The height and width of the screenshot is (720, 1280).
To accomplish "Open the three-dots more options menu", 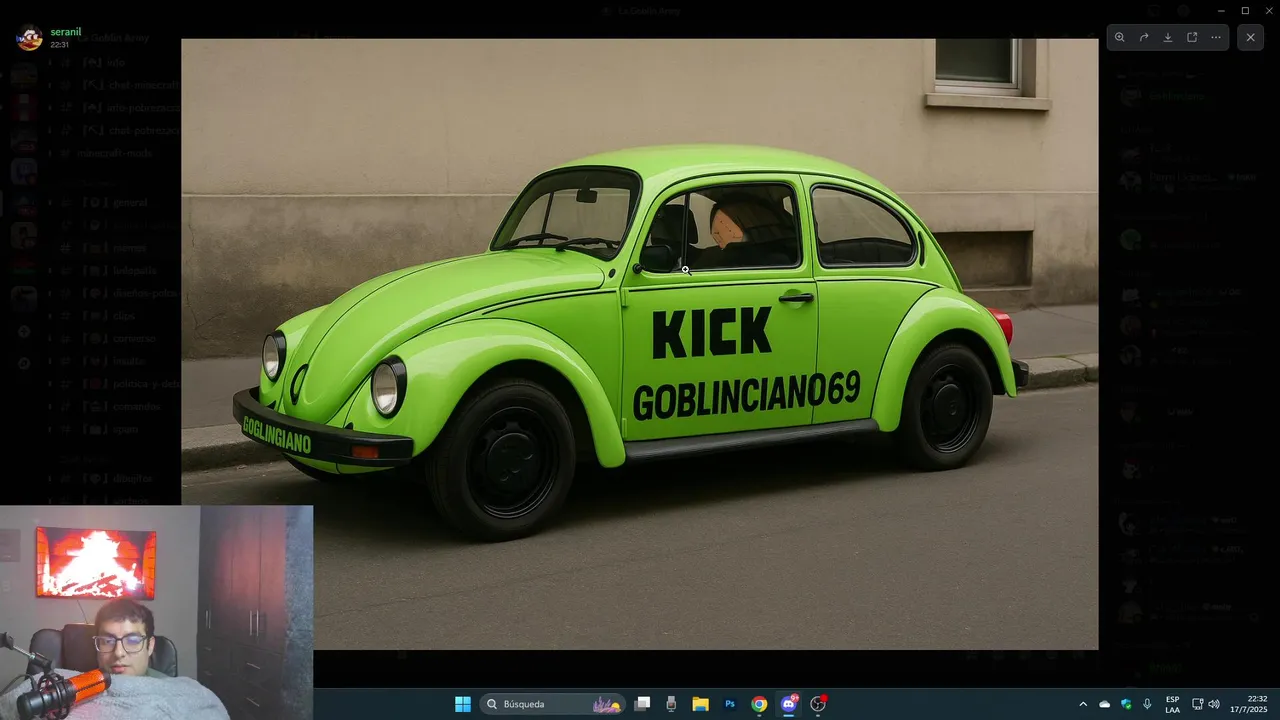I will (x=1216, y=37).
